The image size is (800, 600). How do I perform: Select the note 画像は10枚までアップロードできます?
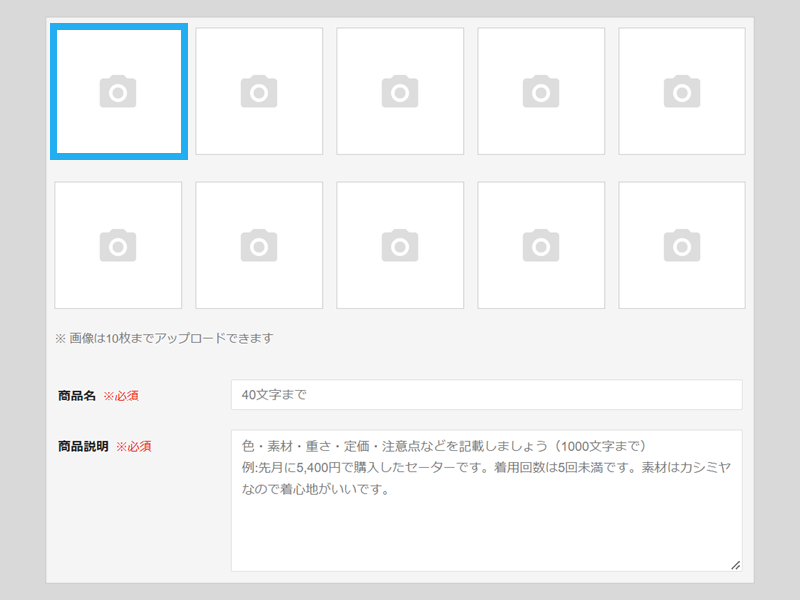[x=164, y=338]
